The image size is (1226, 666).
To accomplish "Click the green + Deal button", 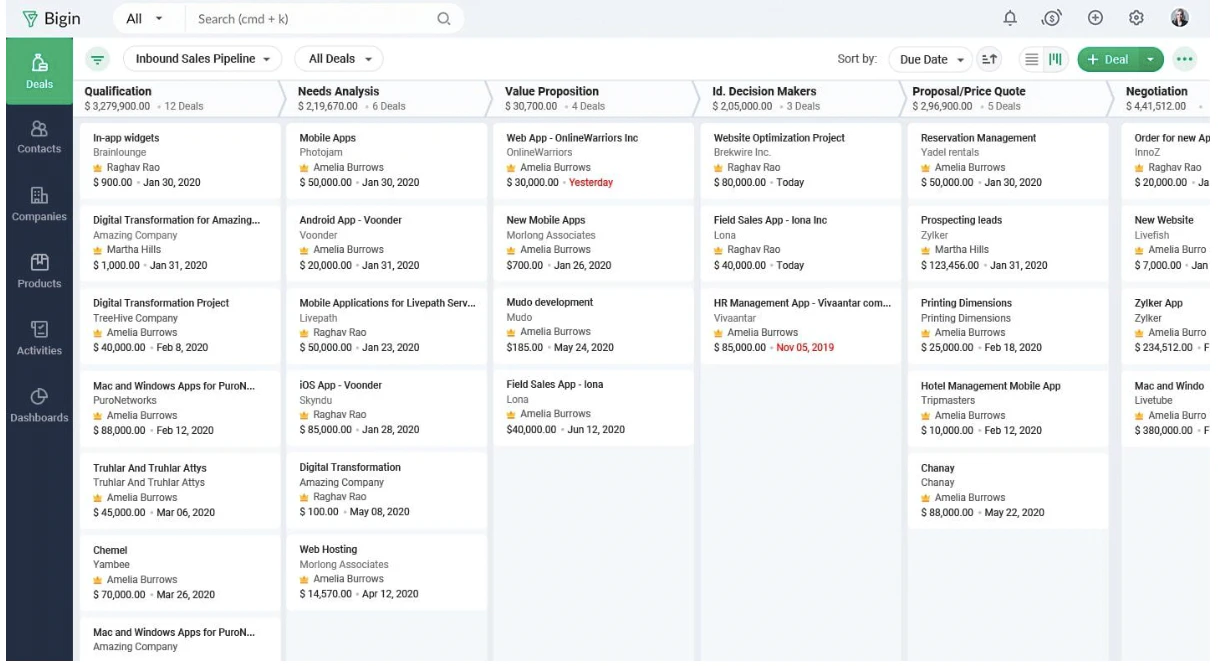I will click(x=1109, y=59).
